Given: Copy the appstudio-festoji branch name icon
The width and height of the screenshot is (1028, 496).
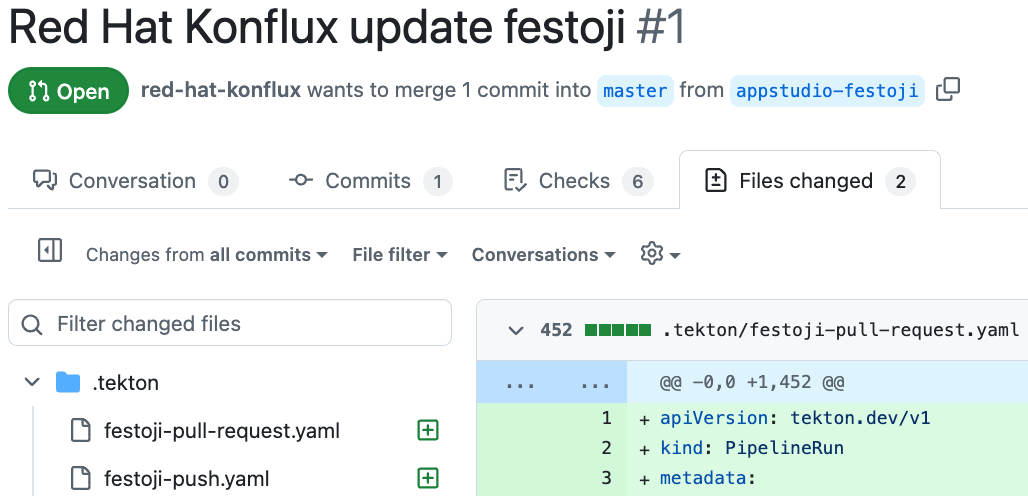Looking at the screenshot, I should [947, 90].
